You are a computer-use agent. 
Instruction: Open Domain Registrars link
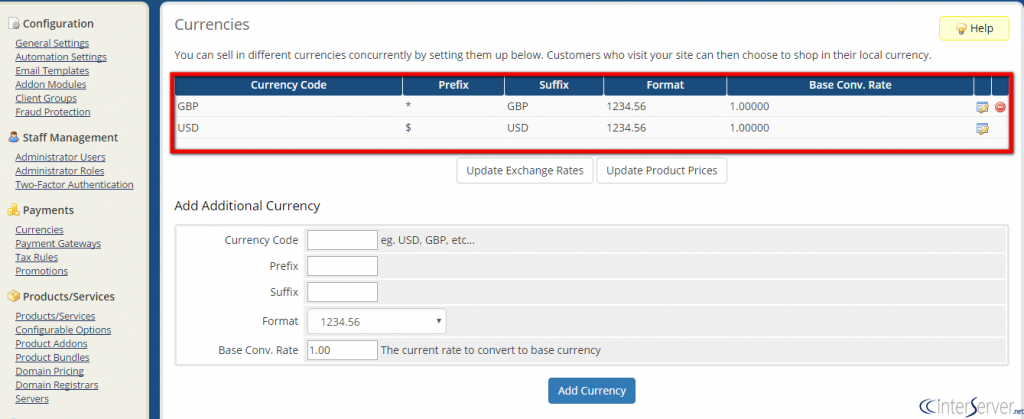click(x=57, y=384)
